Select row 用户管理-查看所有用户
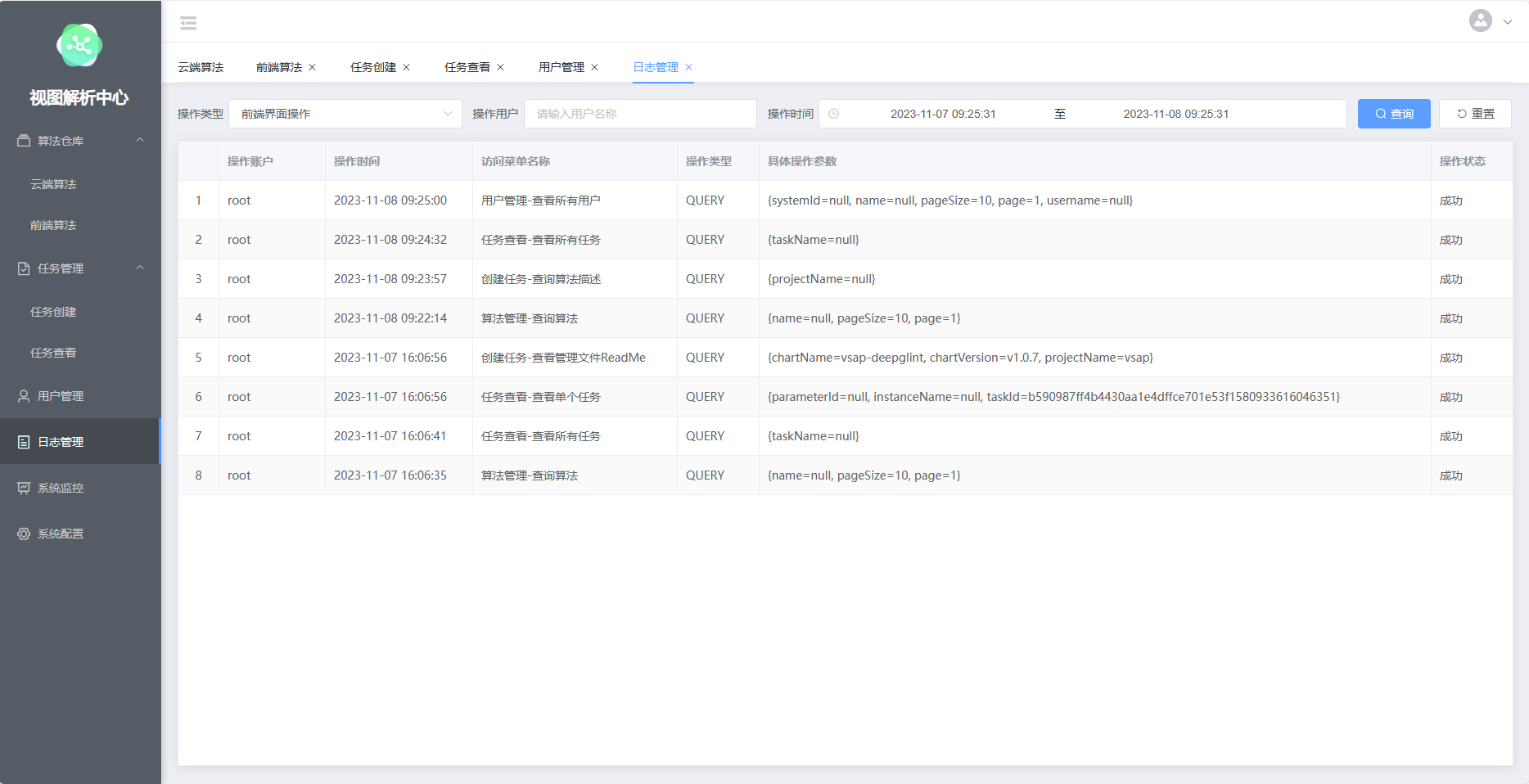Screen dimensions: 1529x784 coord(845,201)
